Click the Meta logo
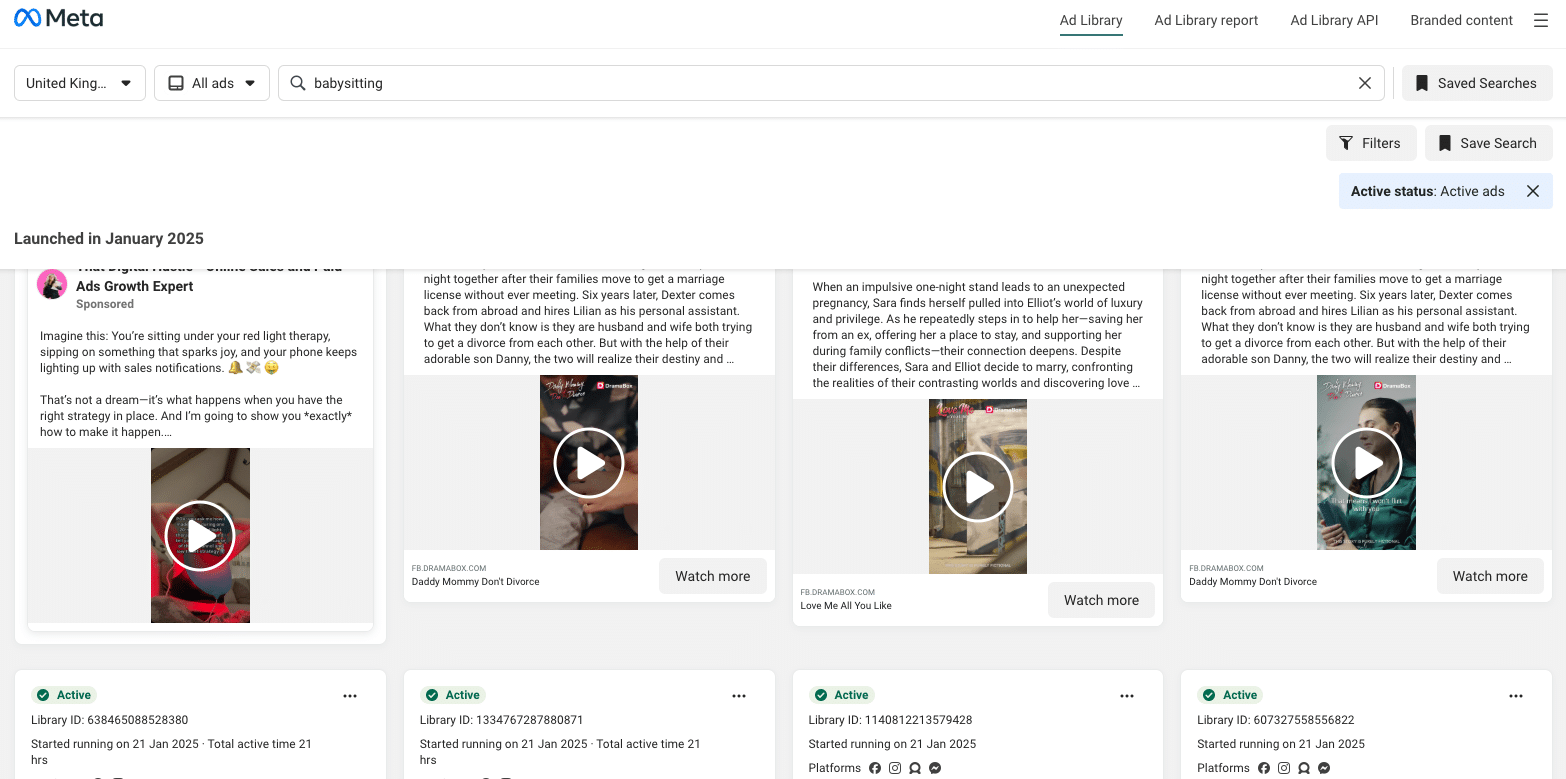 [58, 19]
